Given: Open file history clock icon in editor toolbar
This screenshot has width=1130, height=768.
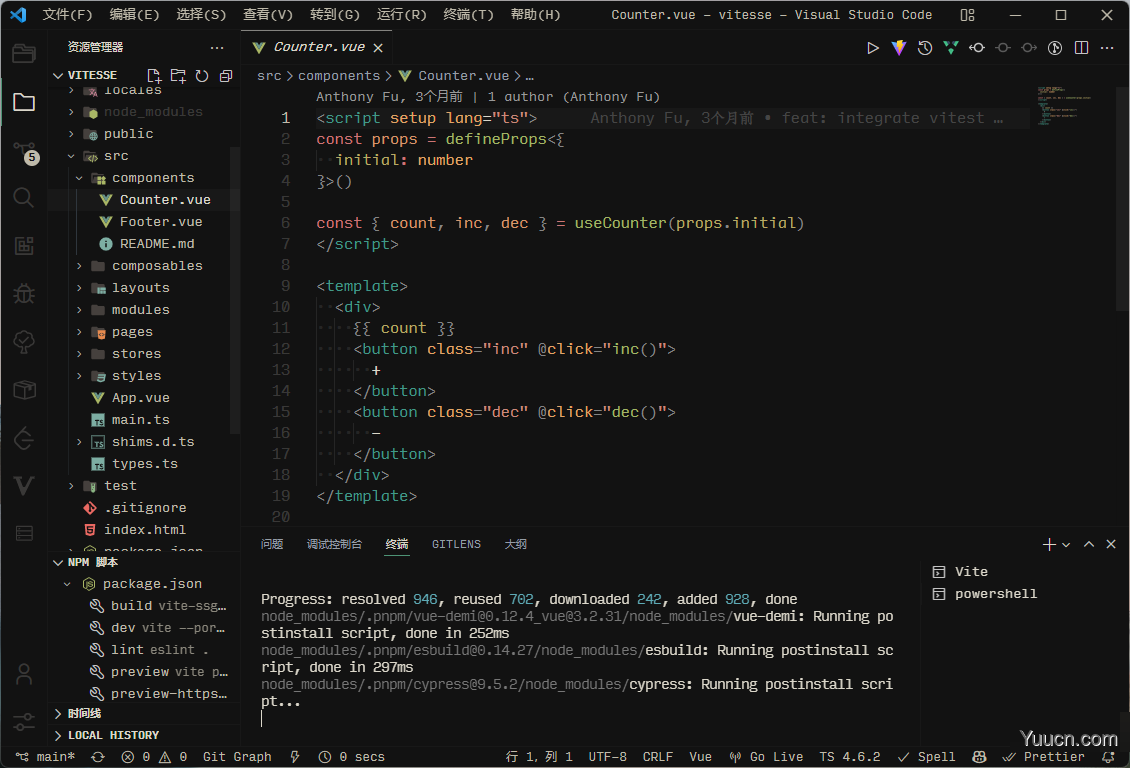Looking at the screenshot, I should coord(925,48).
